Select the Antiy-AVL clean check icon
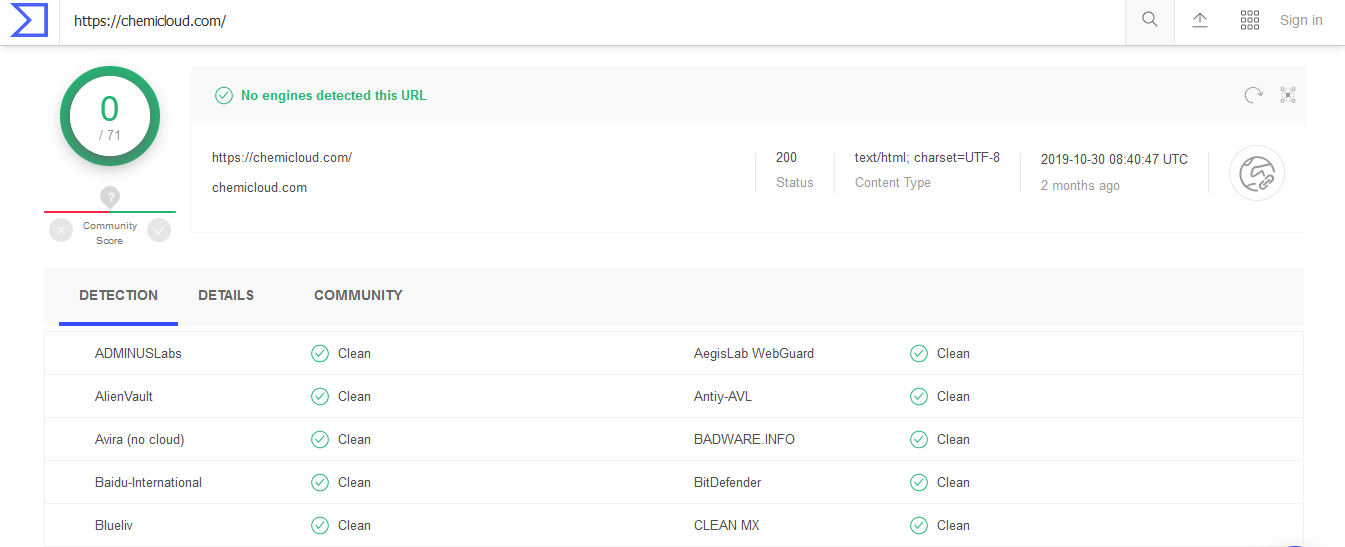The height and width of the screenshot is (547, 1345). point(919,396)
